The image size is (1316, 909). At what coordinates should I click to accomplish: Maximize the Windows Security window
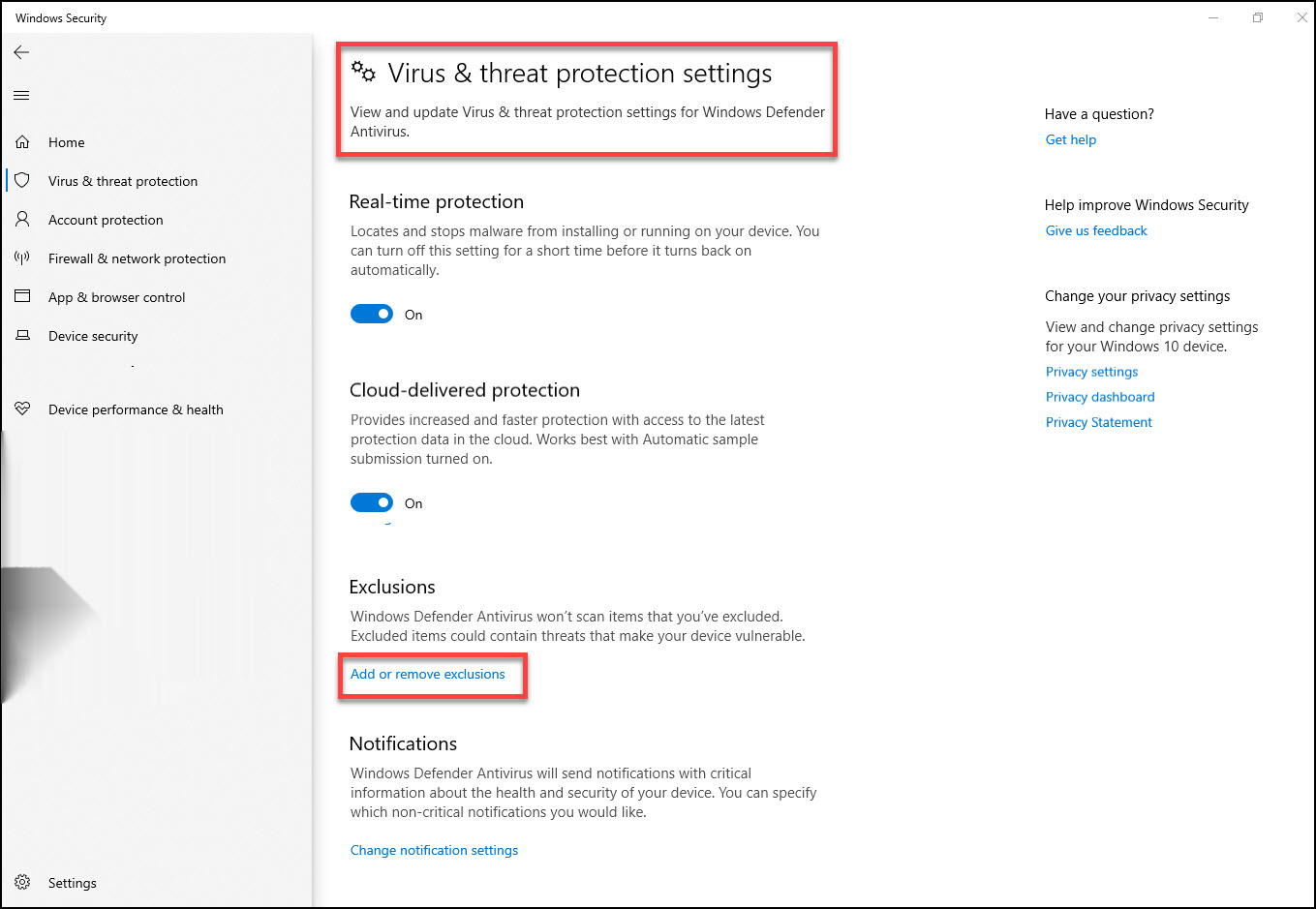click(x=1257, y=17)
